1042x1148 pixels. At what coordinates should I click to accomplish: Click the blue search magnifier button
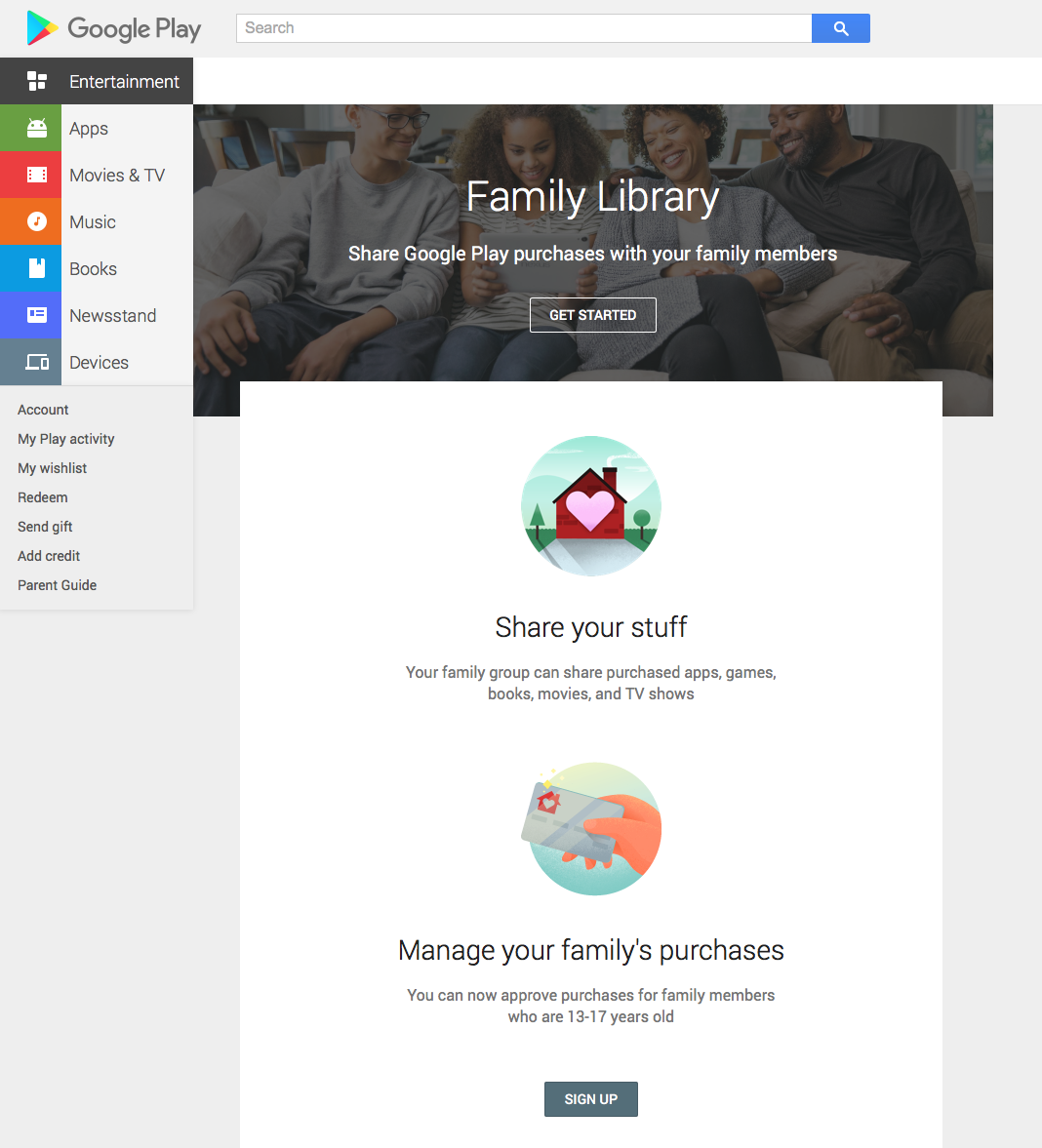841,28
